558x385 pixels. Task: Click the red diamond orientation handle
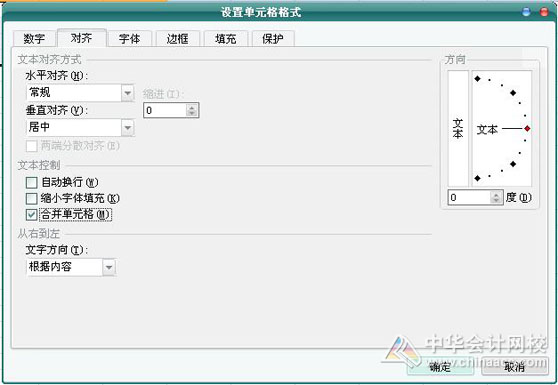point(527,128)
